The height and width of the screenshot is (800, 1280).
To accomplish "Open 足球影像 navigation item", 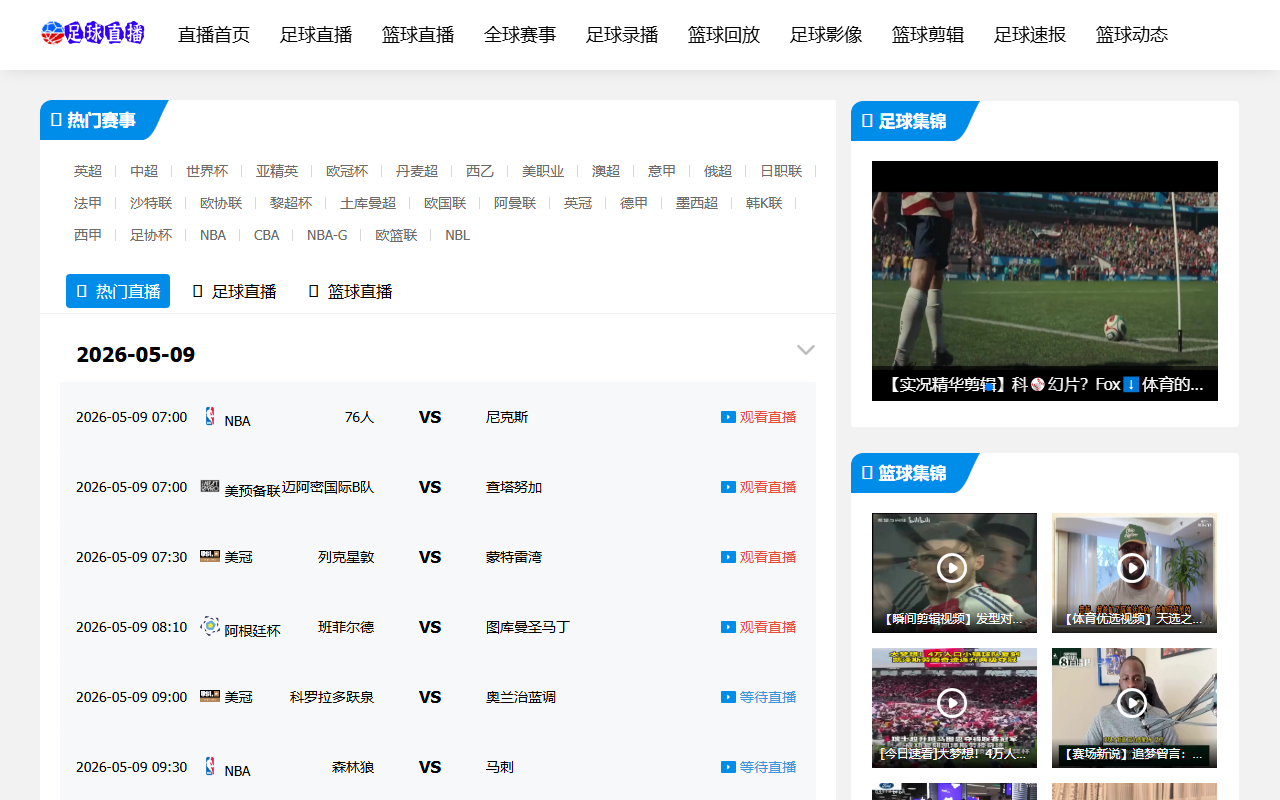I will tap(826, 35).
